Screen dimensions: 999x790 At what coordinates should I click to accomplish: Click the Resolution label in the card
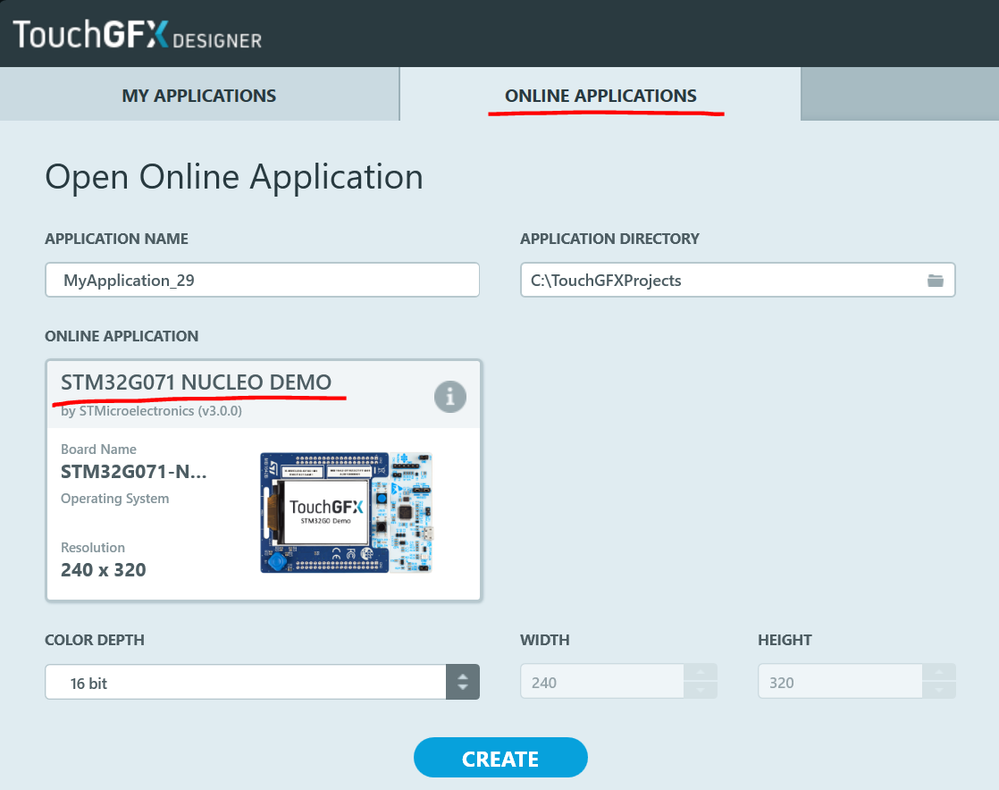(93, 547)
